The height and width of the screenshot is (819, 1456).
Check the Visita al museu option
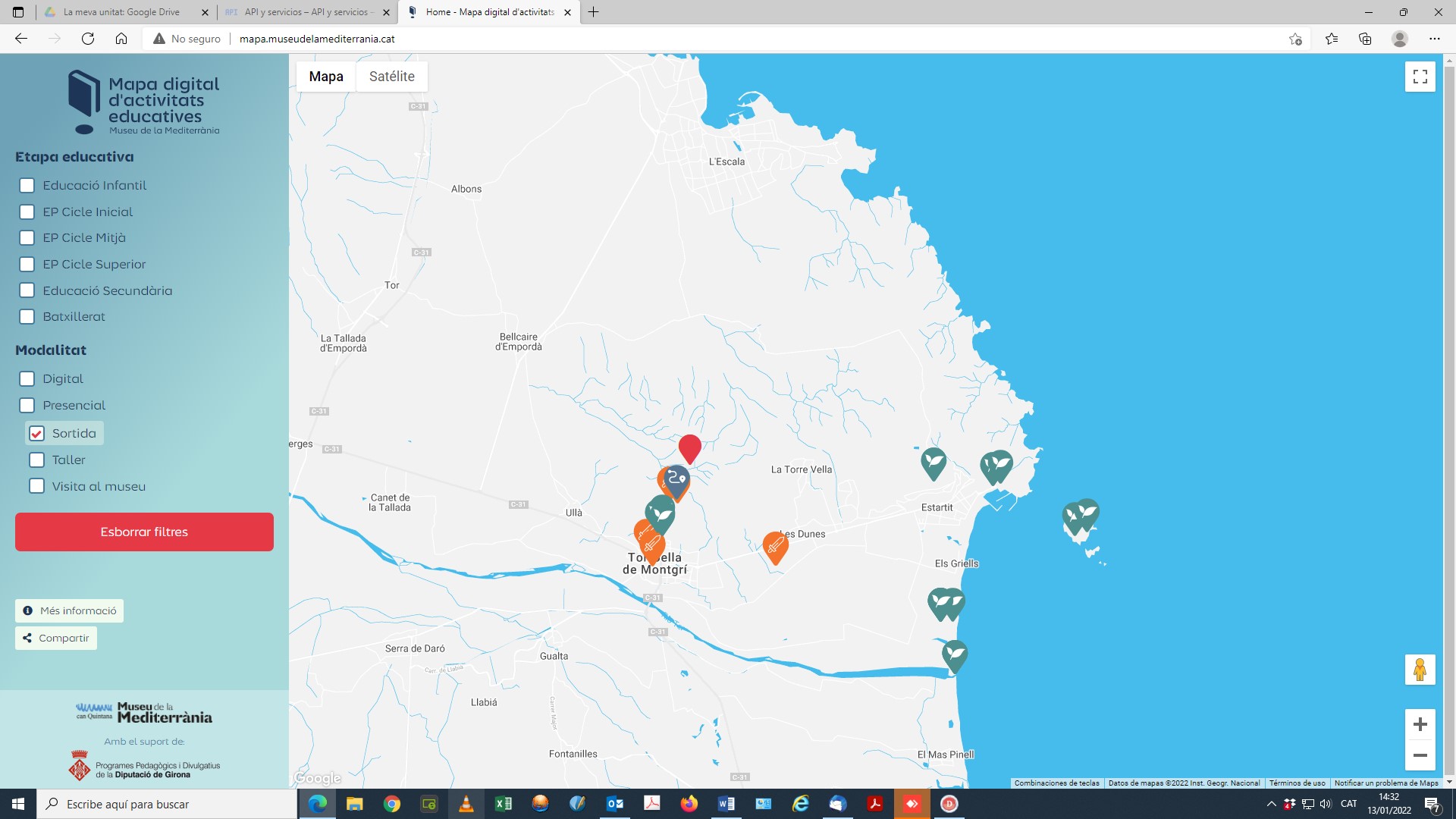[36, 486]
